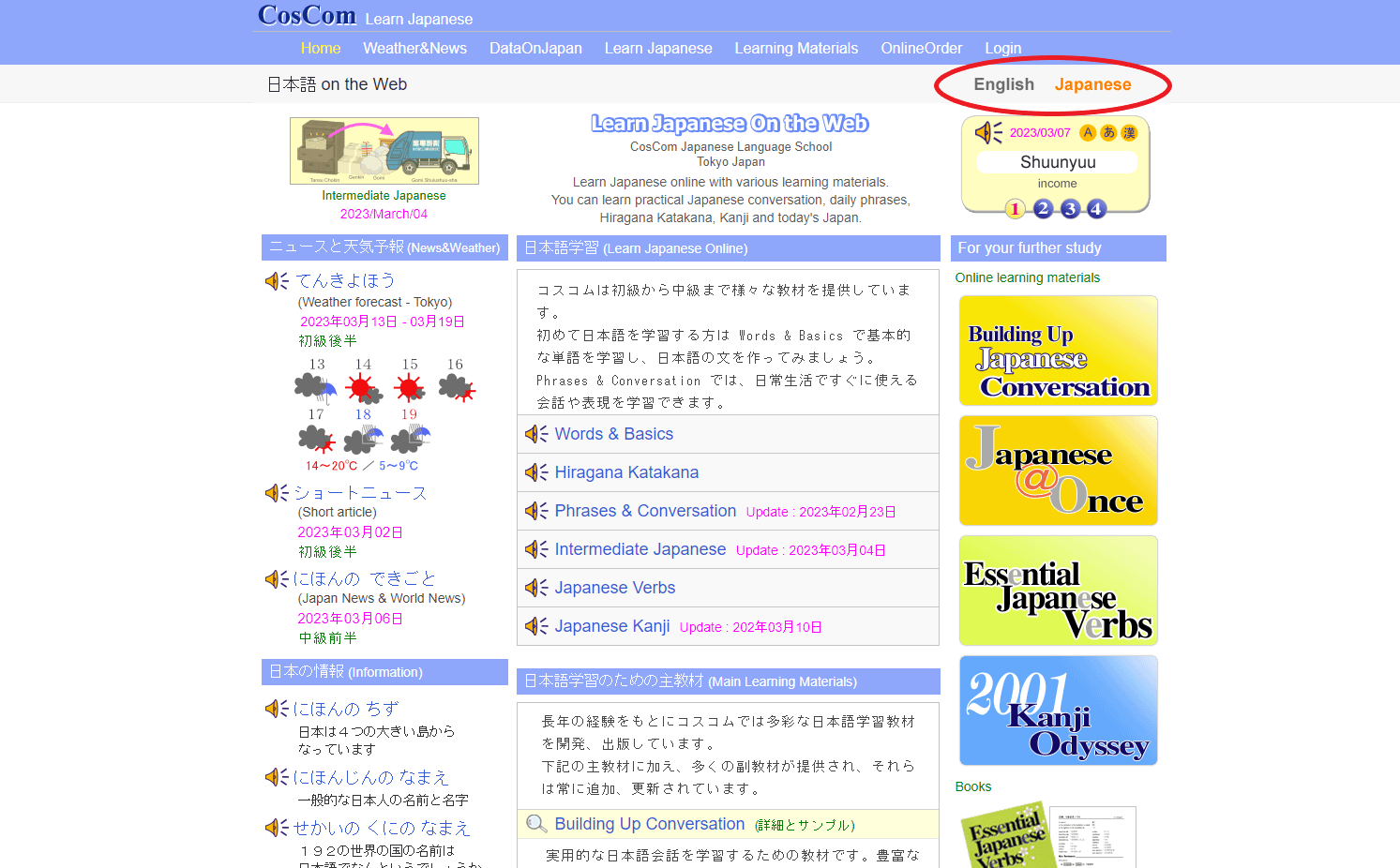Click speaker icon beside てんきよほう

277,281
